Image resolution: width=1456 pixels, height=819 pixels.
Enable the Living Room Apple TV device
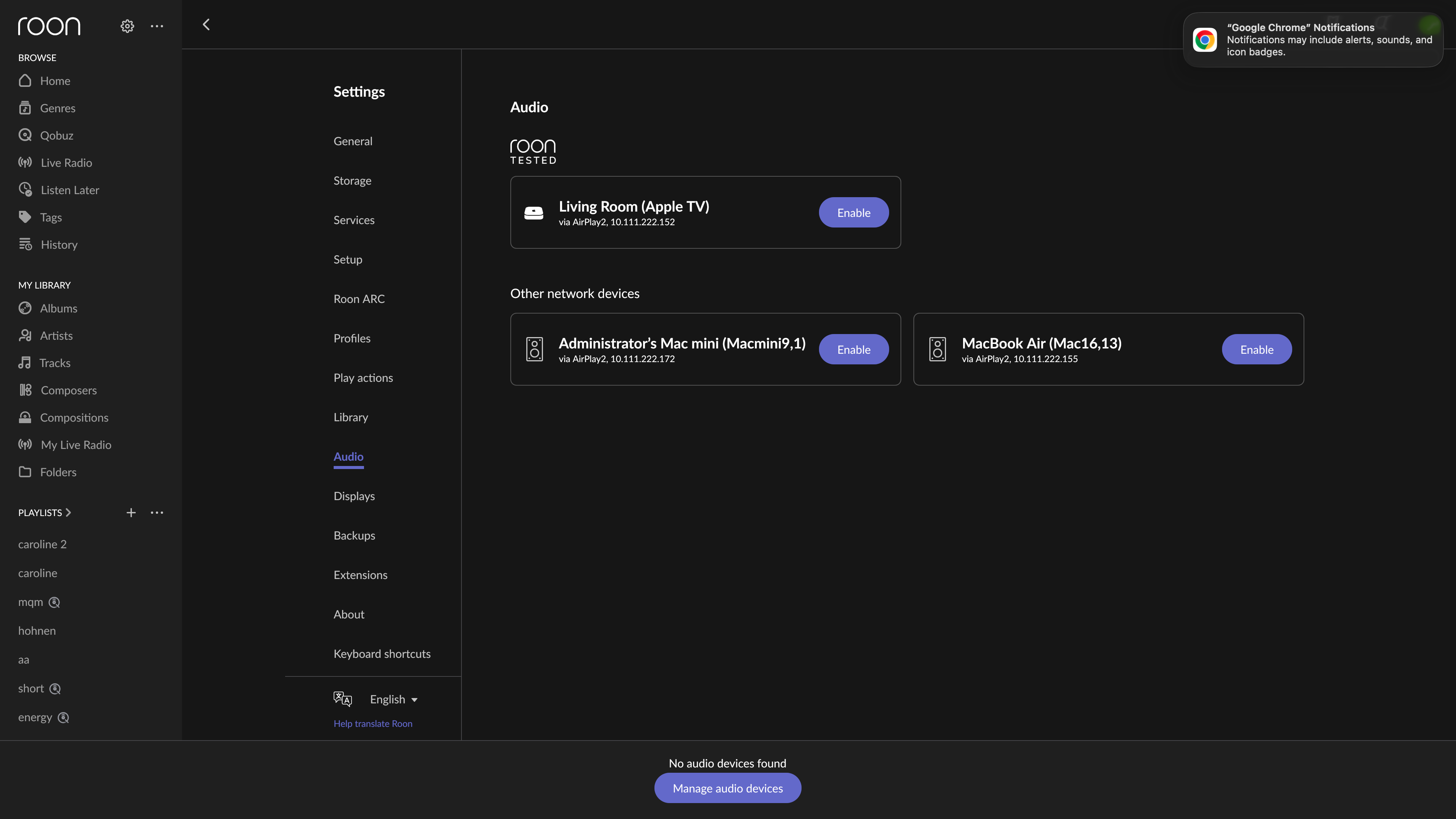[854, 212]
